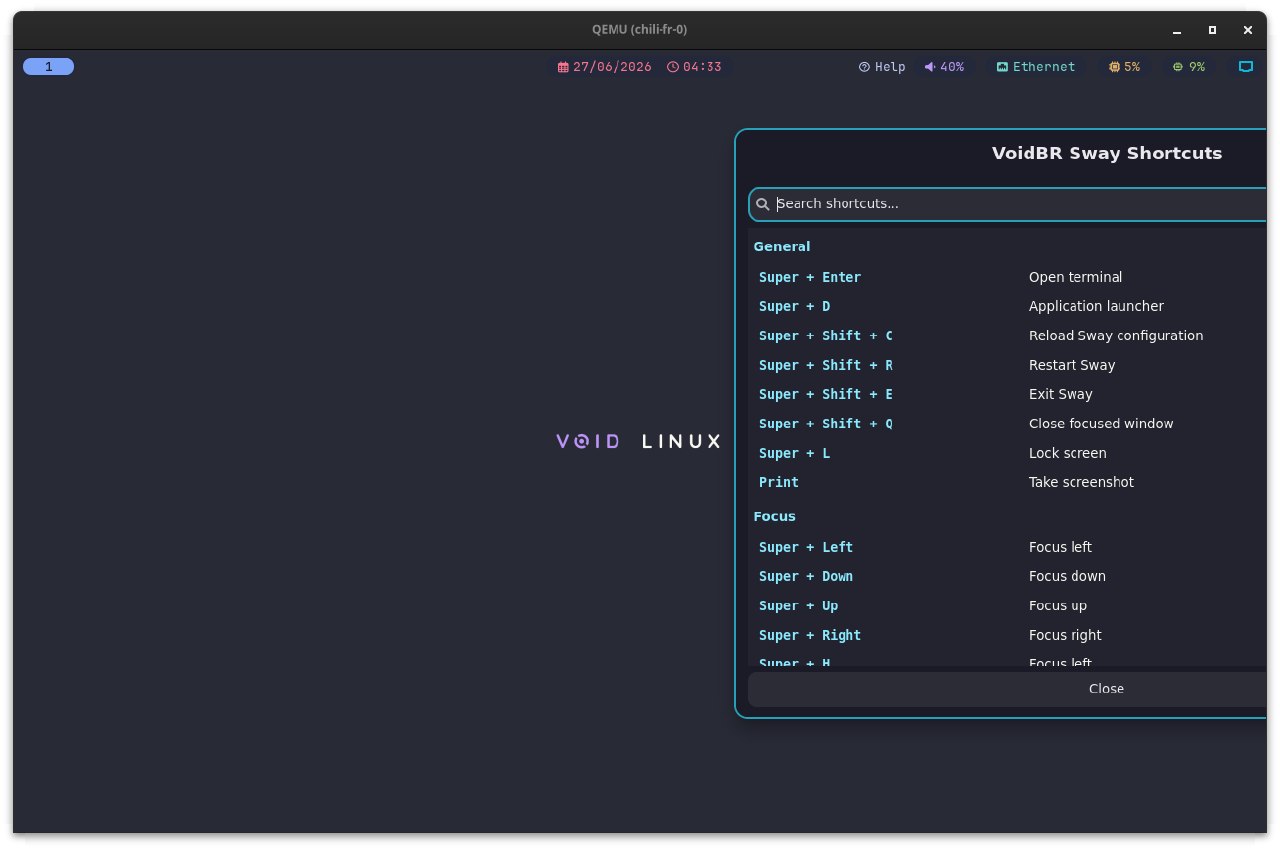Click the Super + Left shortcut key

[x=806, y=547]
